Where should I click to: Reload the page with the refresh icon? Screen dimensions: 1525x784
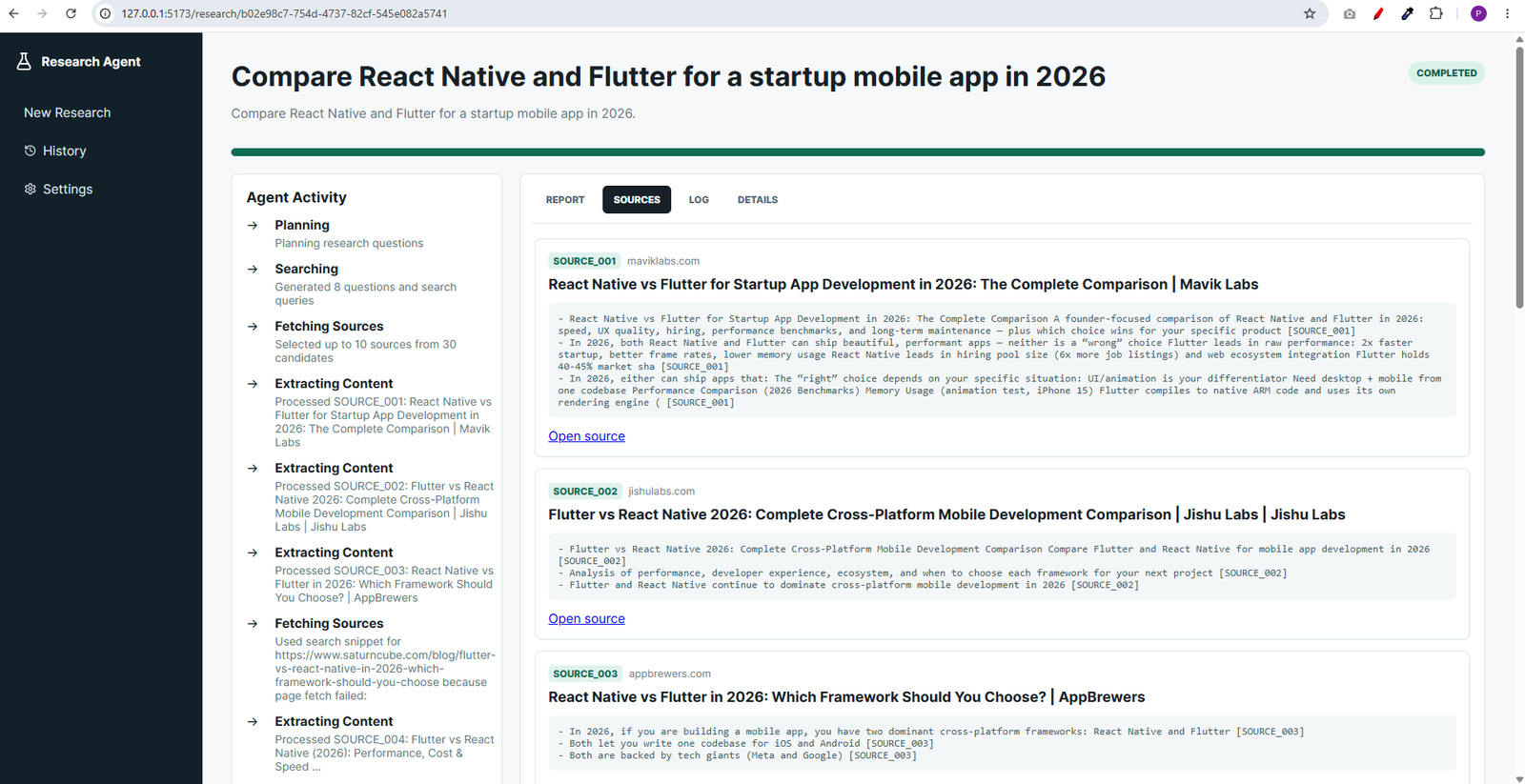click(71, 13)
